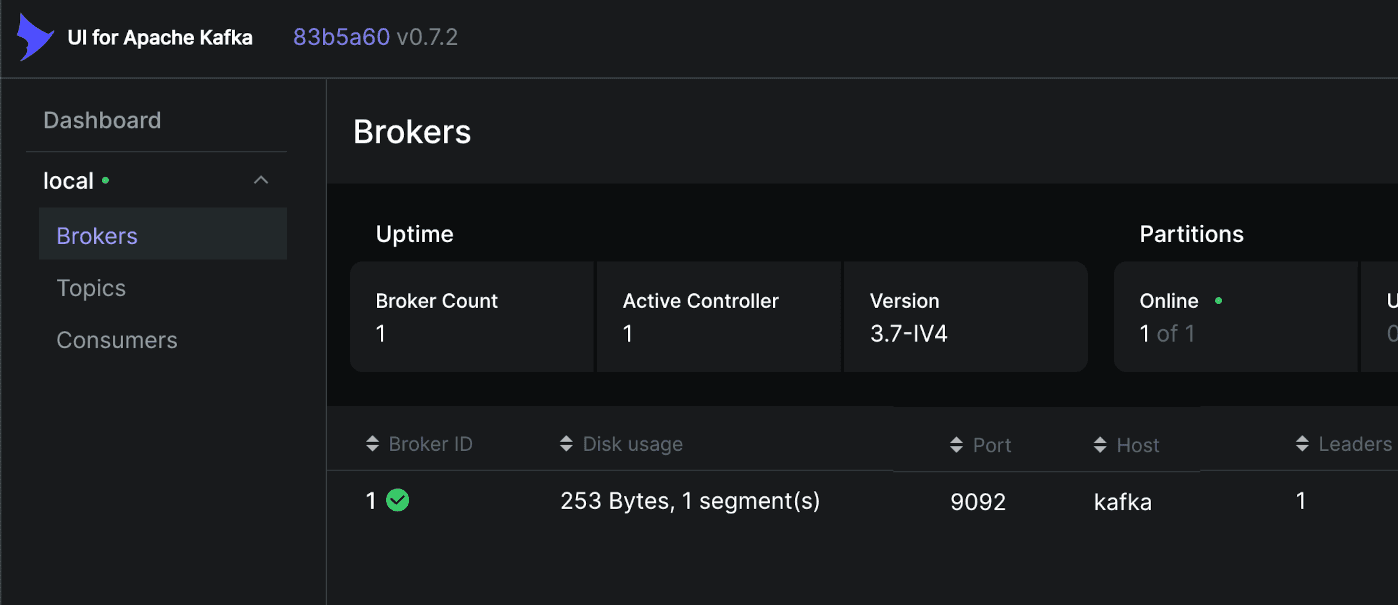Collapse the local cluster menu chevron

click(x=261, y=180)
